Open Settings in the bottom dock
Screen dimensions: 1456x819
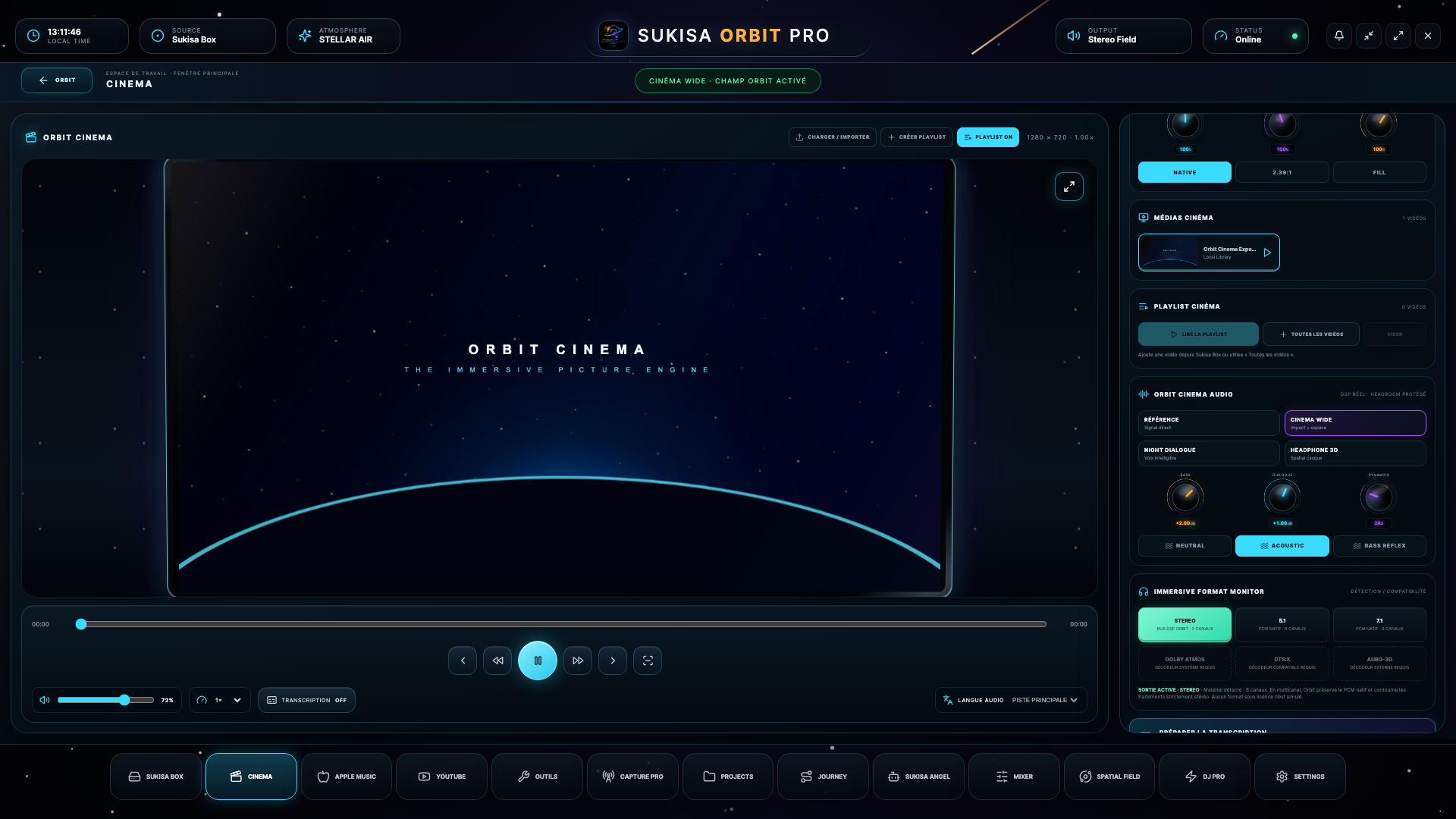(x=1300, y=777)
